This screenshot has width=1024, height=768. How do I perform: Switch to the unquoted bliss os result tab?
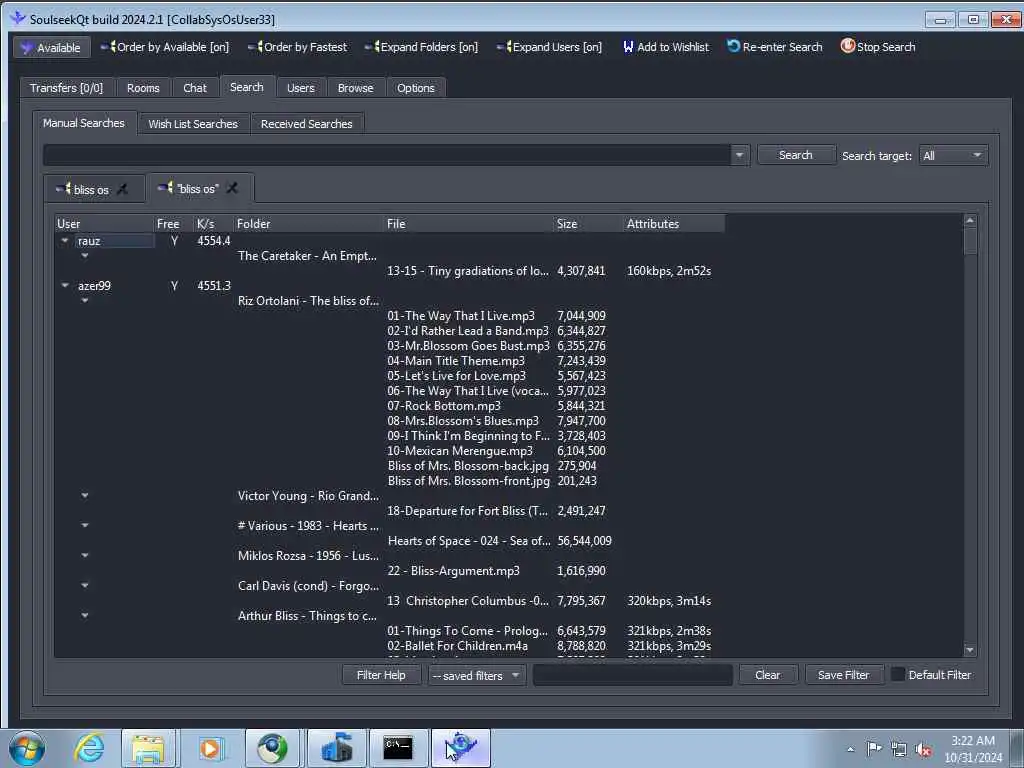coord(91,190)
